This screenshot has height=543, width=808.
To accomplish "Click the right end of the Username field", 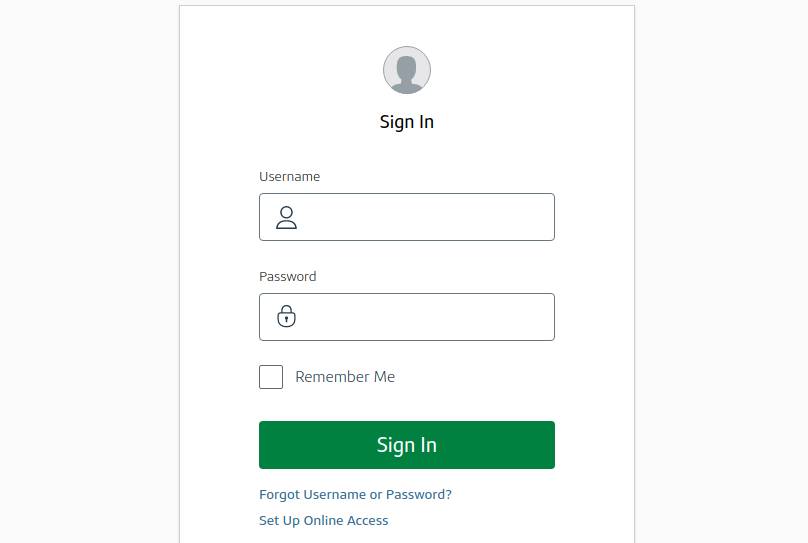I will pos(535,217).
